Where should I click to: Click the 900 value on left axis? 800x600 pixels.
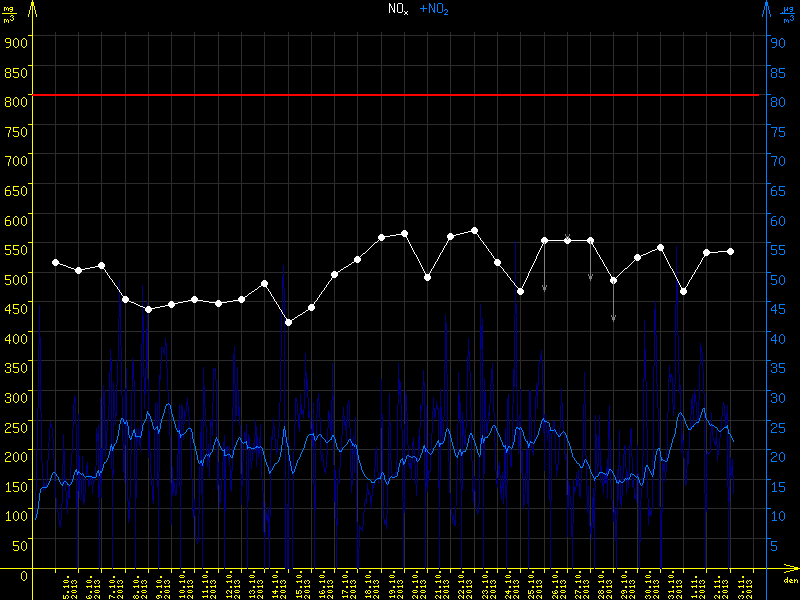[x=14, y=41]
